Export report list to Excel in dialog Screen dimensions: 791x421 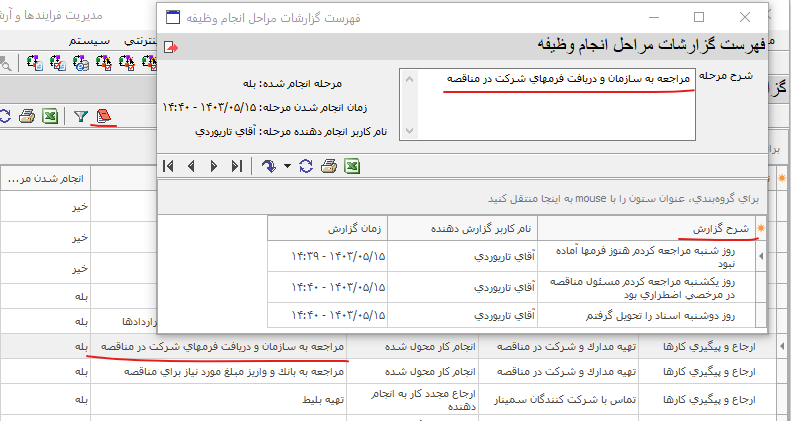click(x=351, y=166)
